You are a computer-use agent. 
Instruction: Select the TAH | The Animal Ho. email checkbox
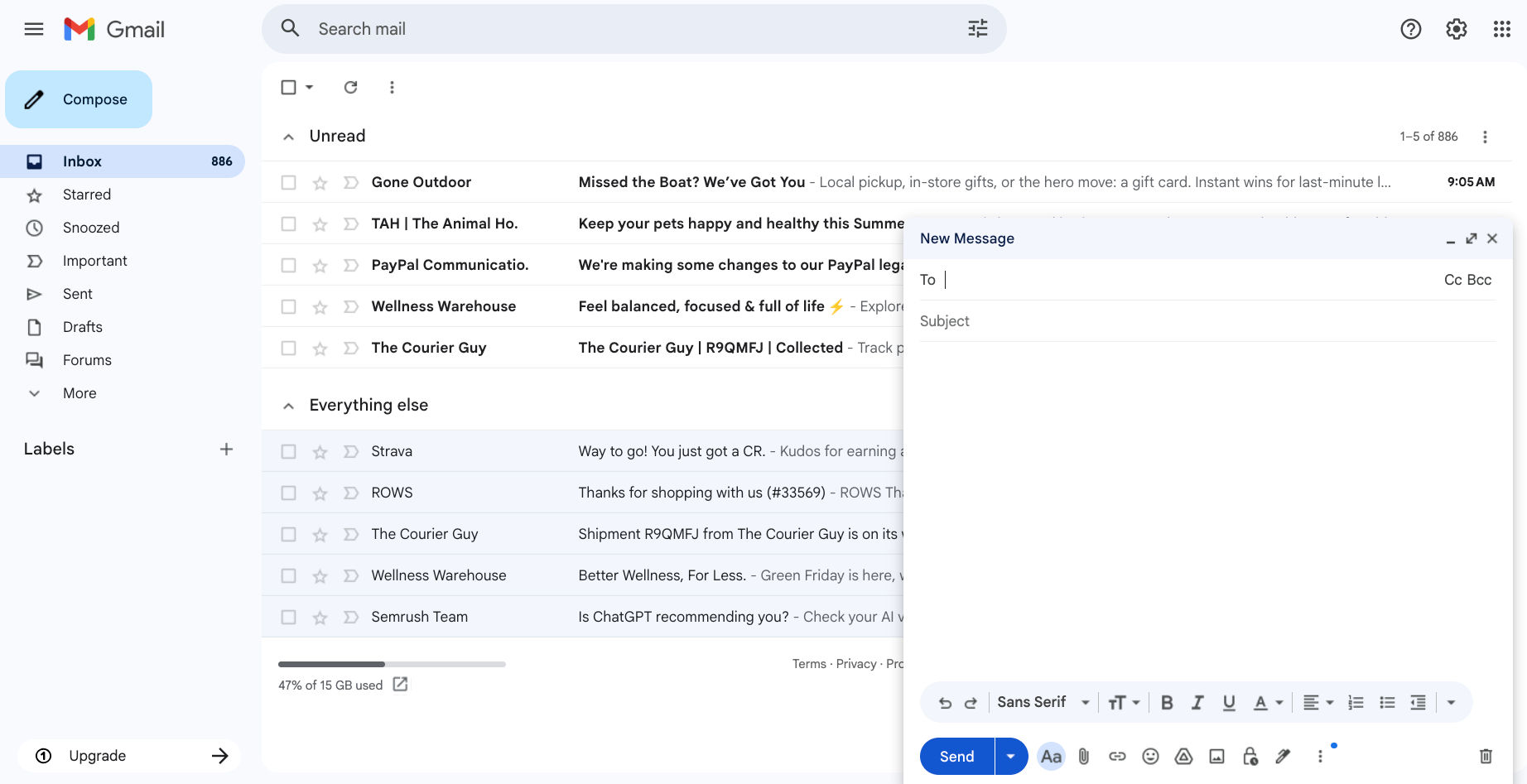[288, 224]
